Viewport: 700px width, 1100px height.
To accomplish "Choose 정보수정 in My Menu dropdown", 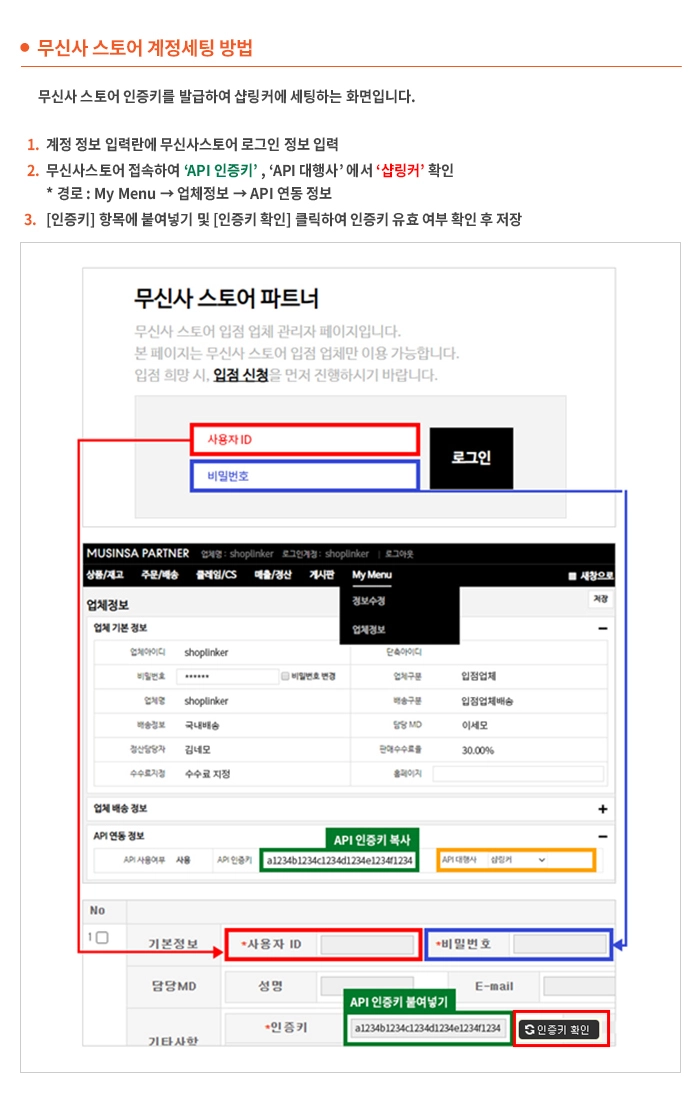I will 369,601.
